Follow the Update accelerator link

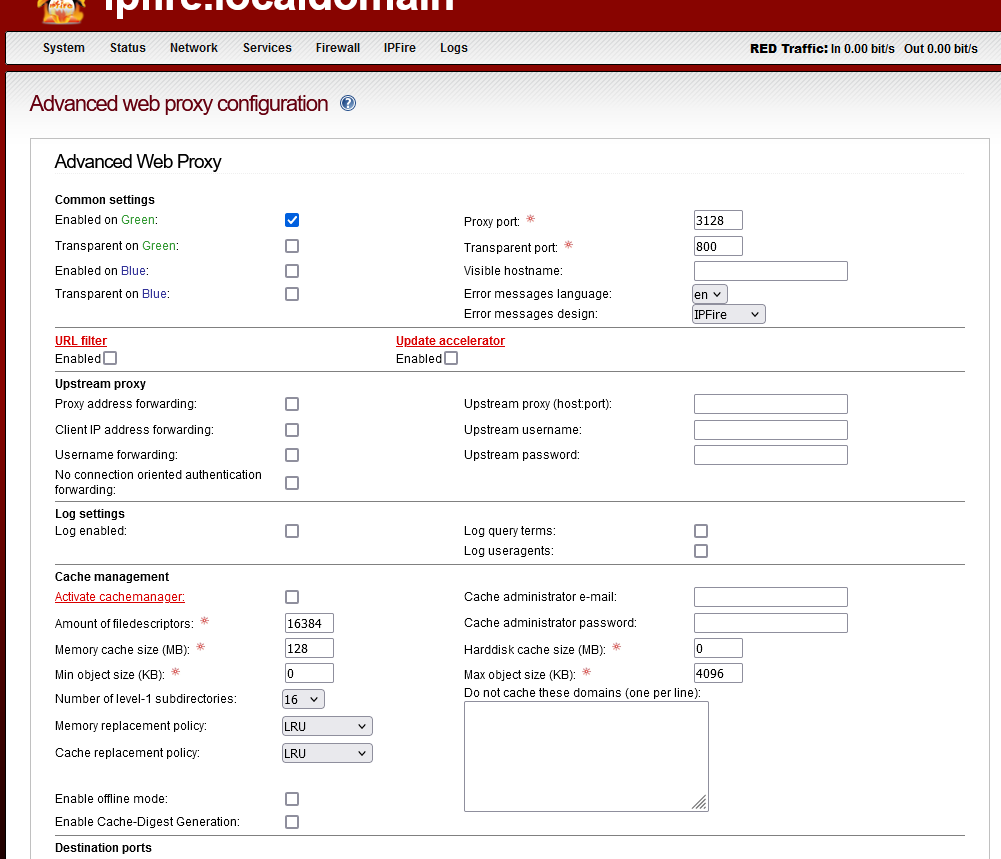(450, 341)
